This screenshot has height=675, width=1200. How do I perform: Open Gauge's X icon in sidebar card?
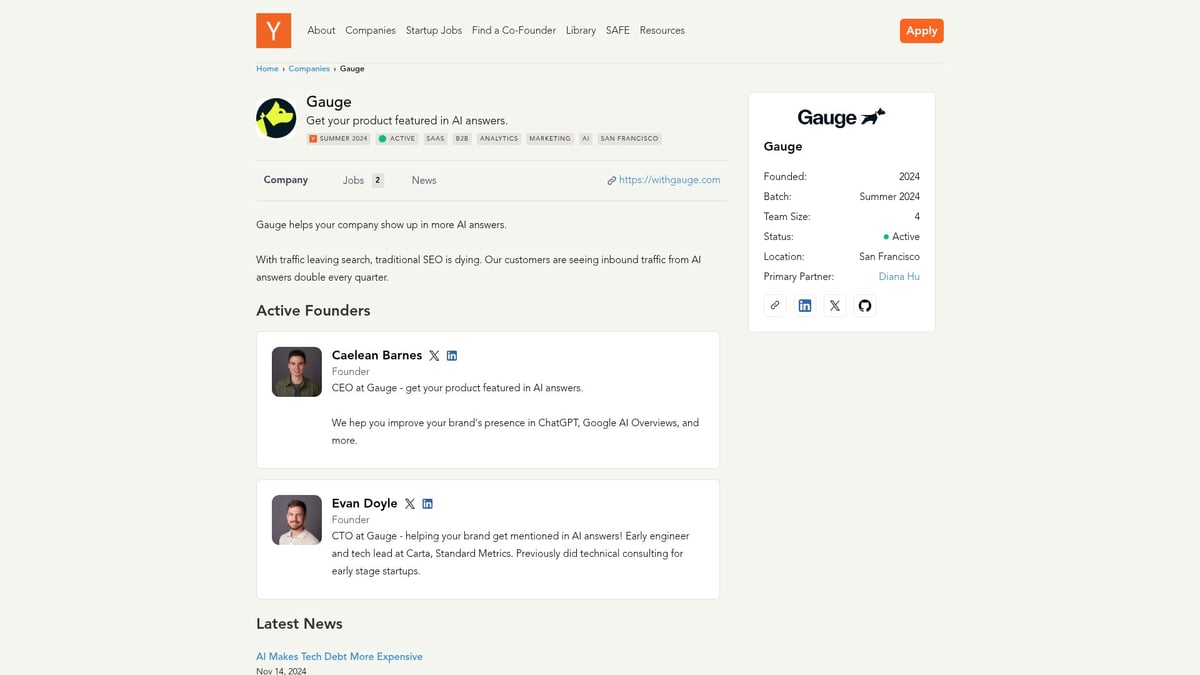tap(835, 306)
